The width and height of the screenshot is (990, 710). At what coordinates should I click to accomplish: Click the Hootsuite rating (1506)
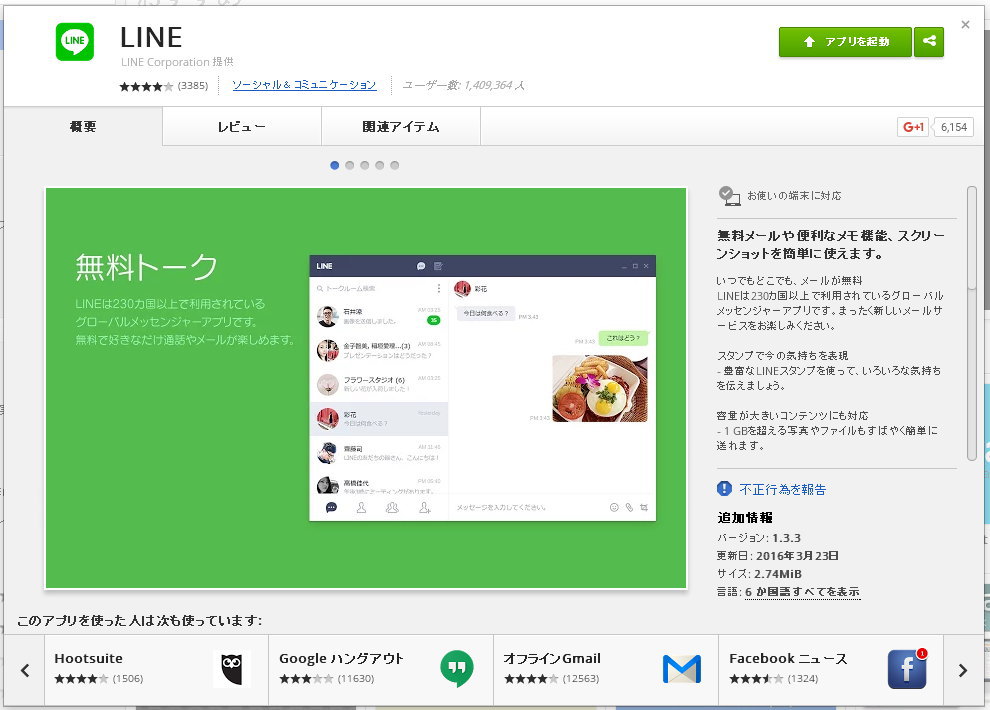pos(99,679)
